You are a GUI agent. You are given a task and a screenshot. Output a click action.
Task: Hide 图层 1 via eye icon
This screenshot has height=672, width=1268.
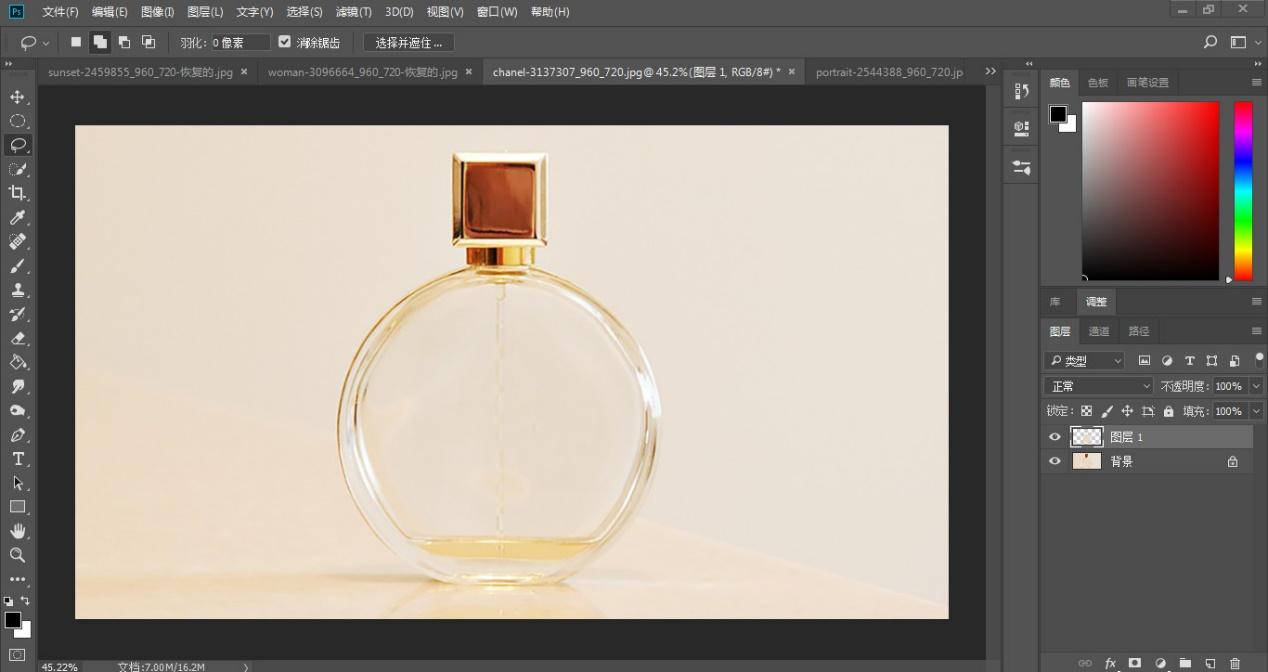[1054, 437]
